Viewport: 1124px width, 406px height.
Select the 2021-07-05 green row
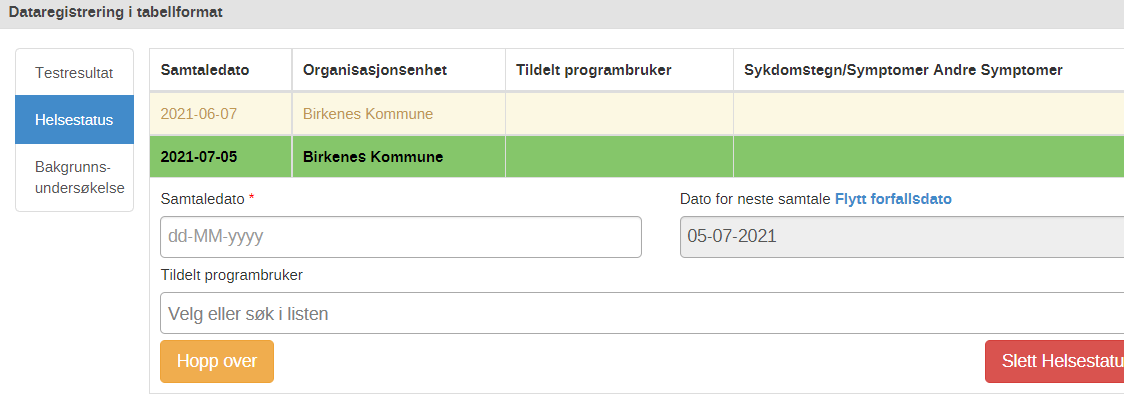point(637,156)
